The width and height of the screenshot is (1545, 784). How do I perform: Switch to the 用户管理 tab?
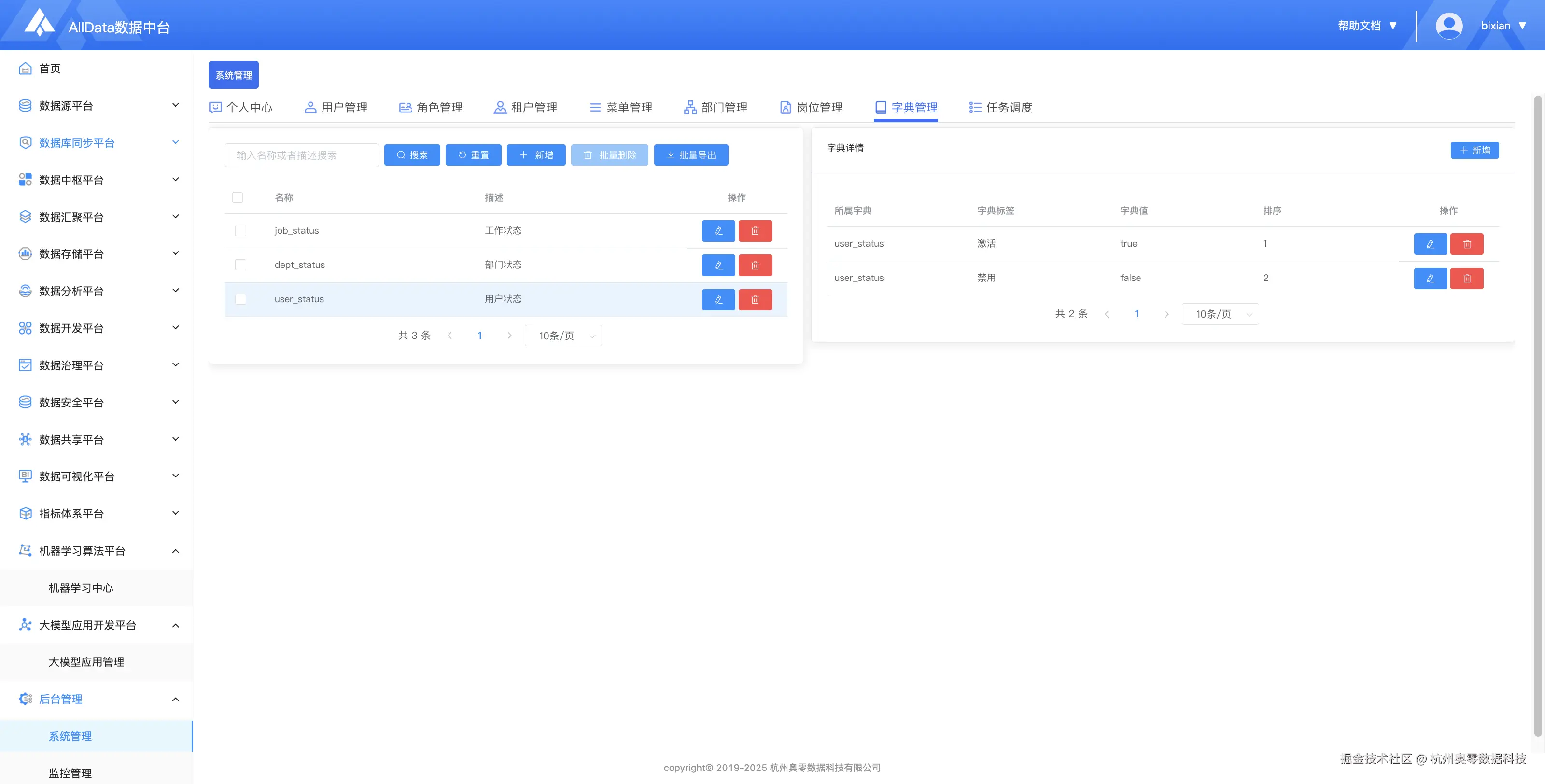click(337, 107)
